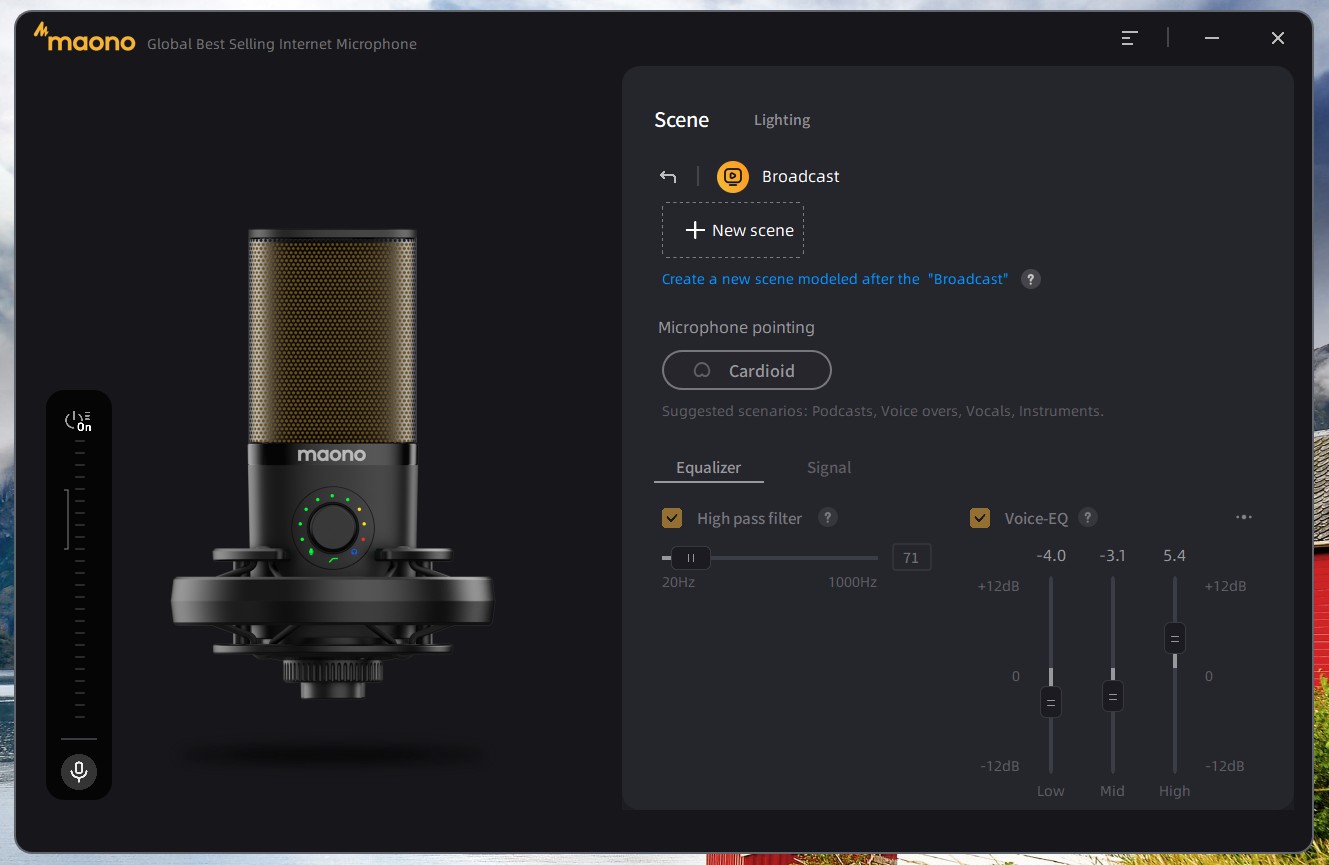
Task: Open Voice-EQ more options menu
Action: click(1244, 517)
